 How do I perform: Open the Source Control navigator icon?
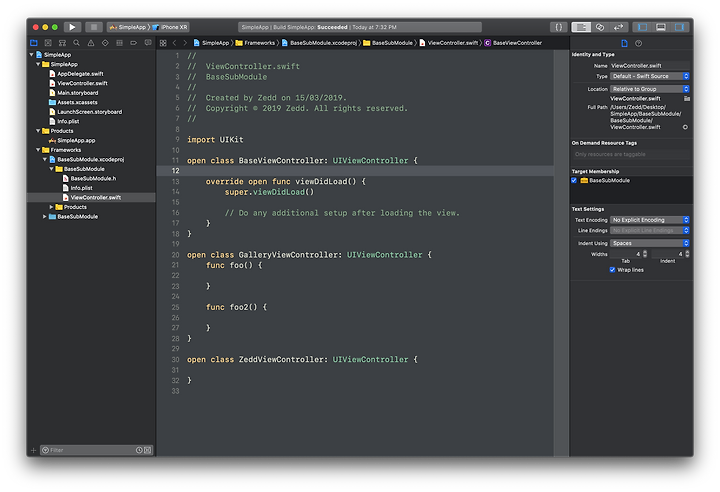48,43
